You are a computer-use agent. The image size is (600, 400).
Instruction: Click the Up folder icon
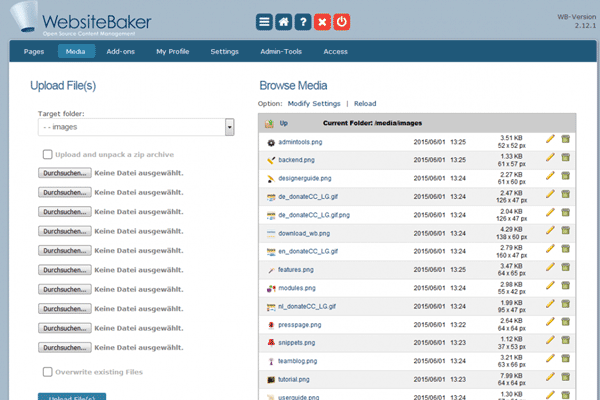pos(268,123)
